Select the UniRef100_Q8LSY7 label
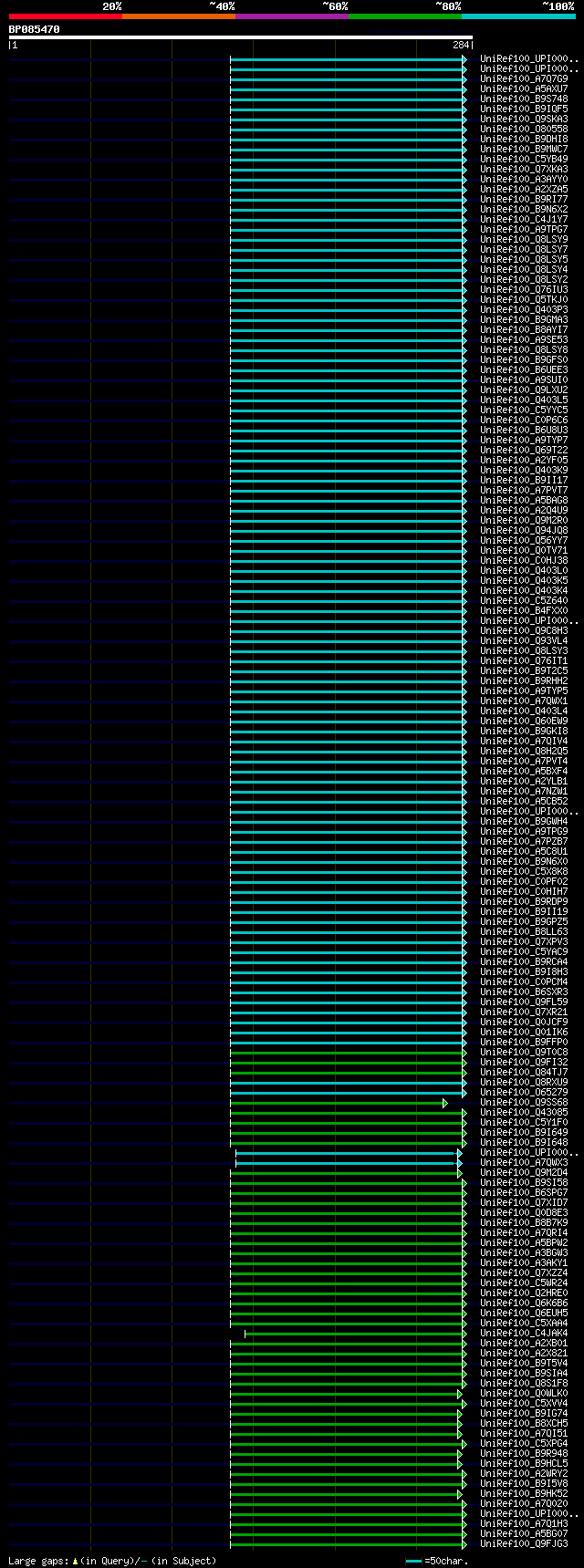This screenshot has height=1568, width=584. click(524, 250)
